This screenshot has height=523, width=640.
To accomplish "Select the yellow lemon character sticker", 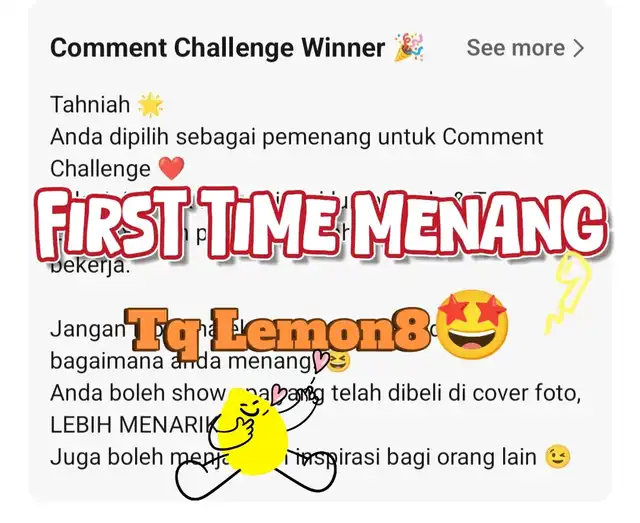I will (x=256, y=443).
